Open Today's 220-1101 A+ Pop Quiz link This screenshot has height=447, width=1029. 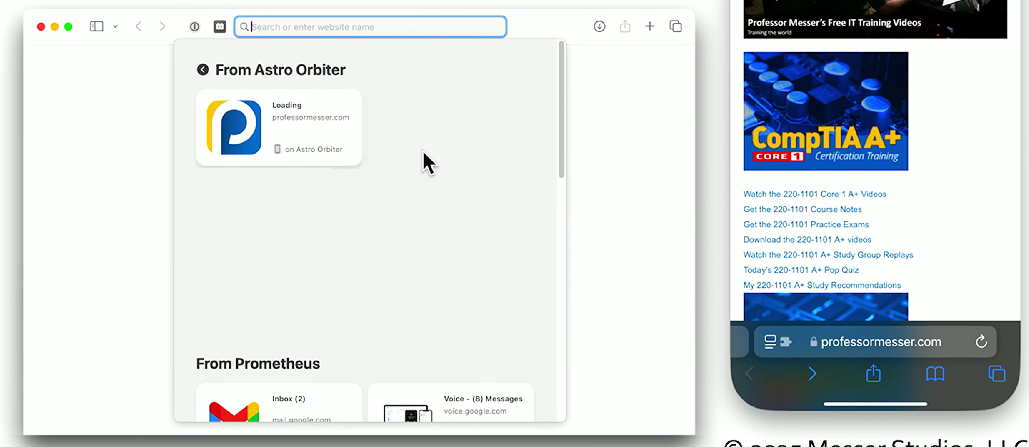801,270
